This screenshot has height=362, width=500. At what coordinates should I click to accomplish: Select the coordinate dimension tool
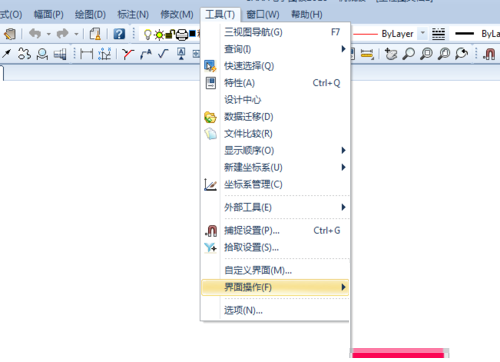pyautogui.click(x=105, y=54)
